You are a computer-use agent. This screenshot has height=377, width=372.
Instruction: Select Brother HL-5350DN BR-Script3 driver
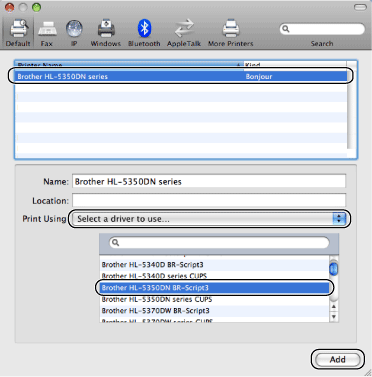tap(214, 288)
